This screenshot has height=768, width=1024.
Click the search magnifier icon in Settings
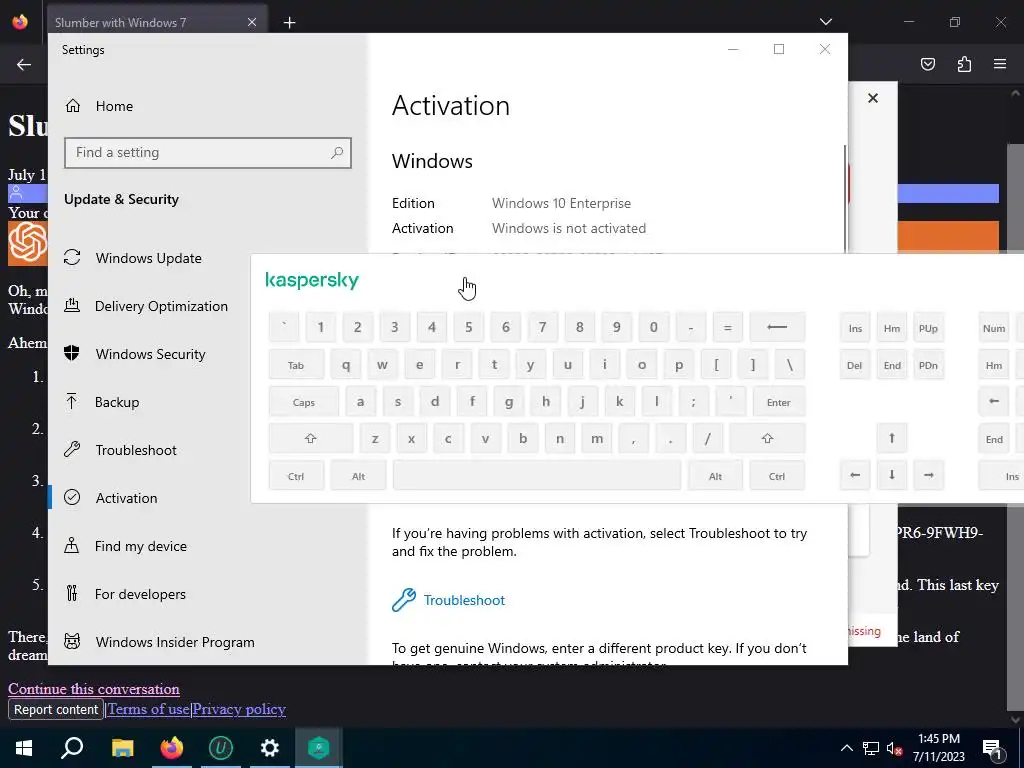tap(336, 153)
